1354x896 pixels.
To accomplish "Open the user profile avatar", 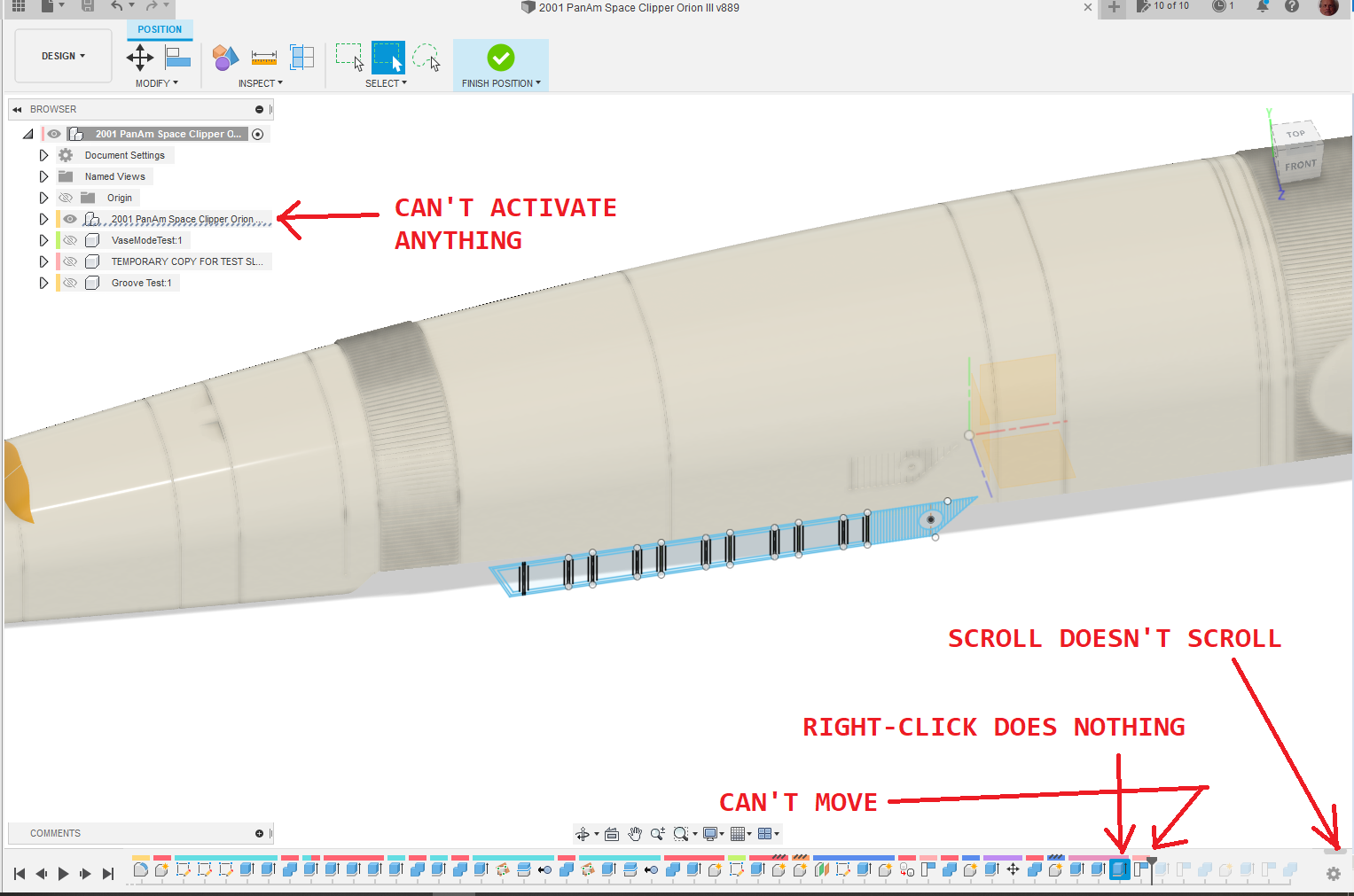I will (1328, 7).
